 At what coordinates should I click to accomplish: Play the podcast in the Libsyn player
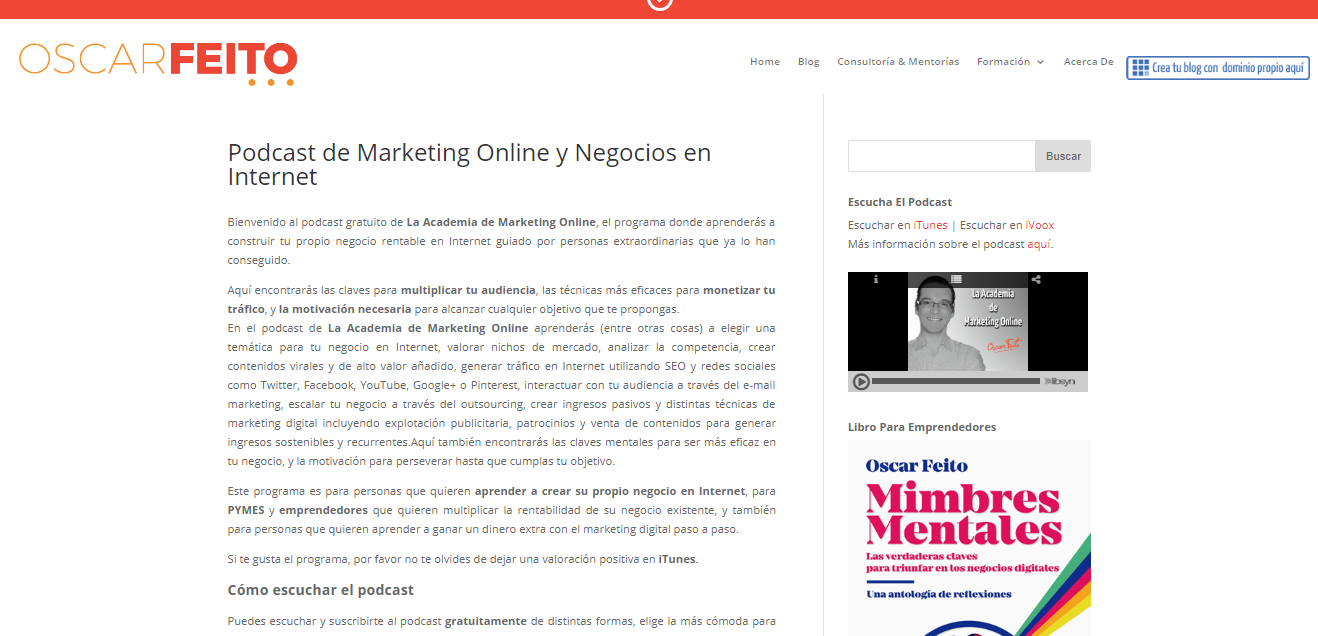click(x=860, y=381)
